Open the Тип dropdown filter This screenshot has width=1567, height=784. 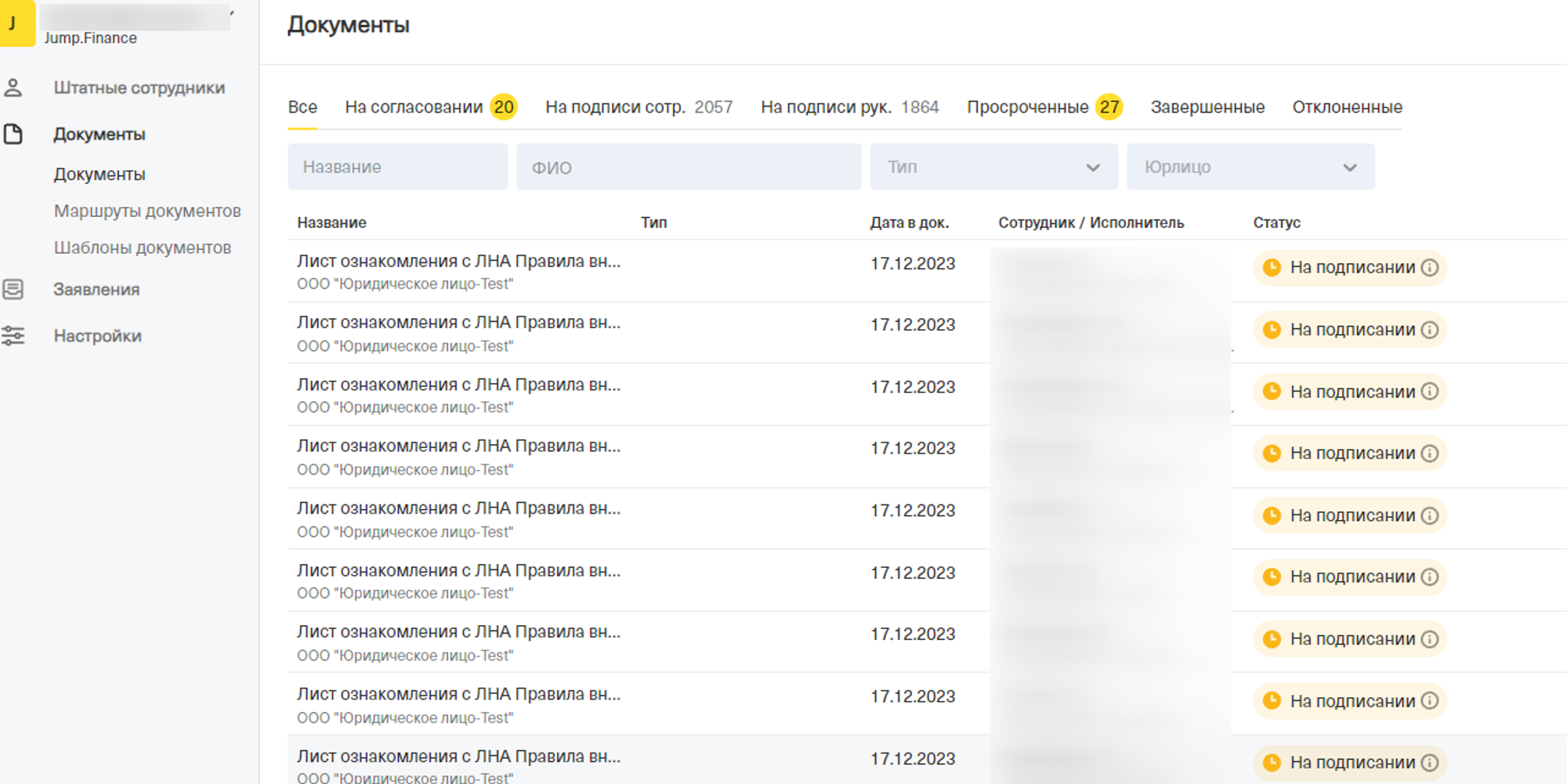point(993,167)
